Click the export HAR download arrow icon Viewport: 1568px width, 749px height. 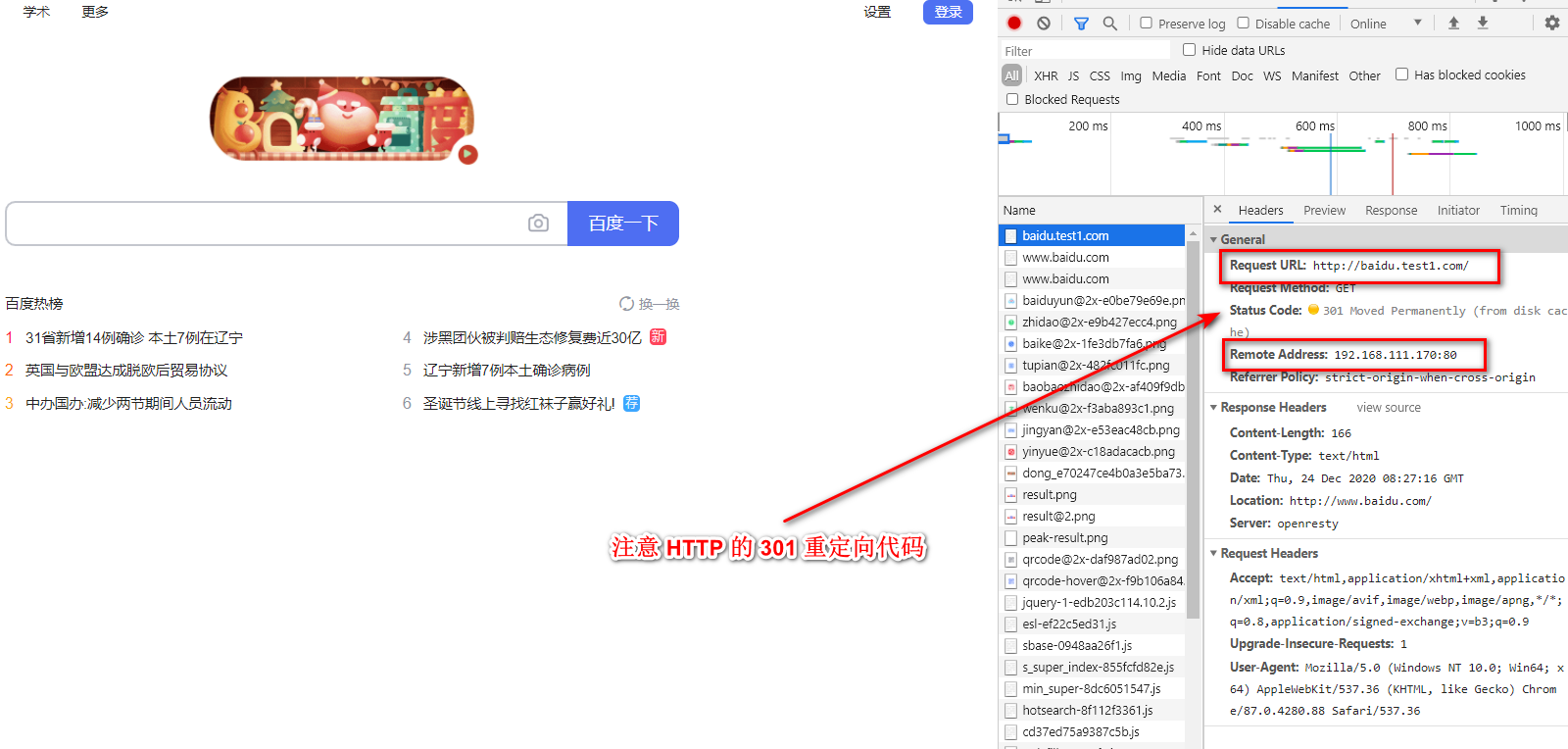pos(1483,23)
